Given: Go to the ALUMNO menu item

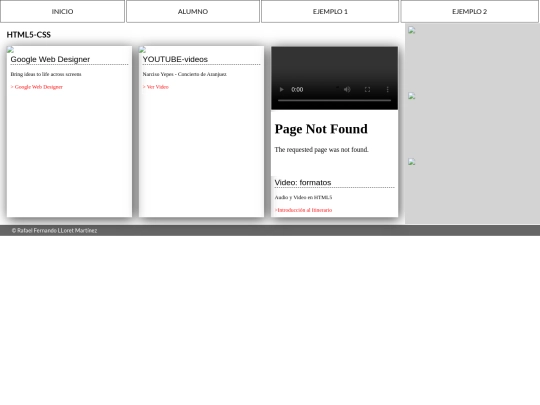Looking at the screenshot, I should (193, 11).
